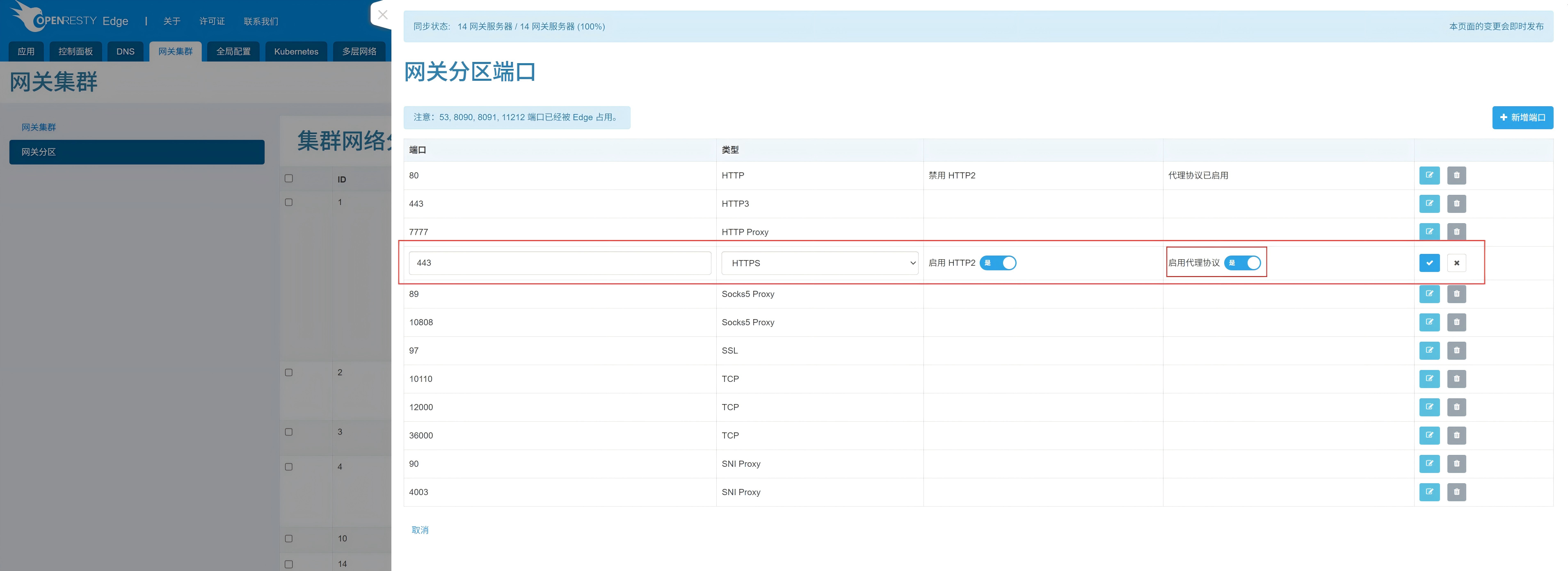The width and height of the screenshot is (1568, 571).
Task: Close the side panel with X
Action: 382,15
